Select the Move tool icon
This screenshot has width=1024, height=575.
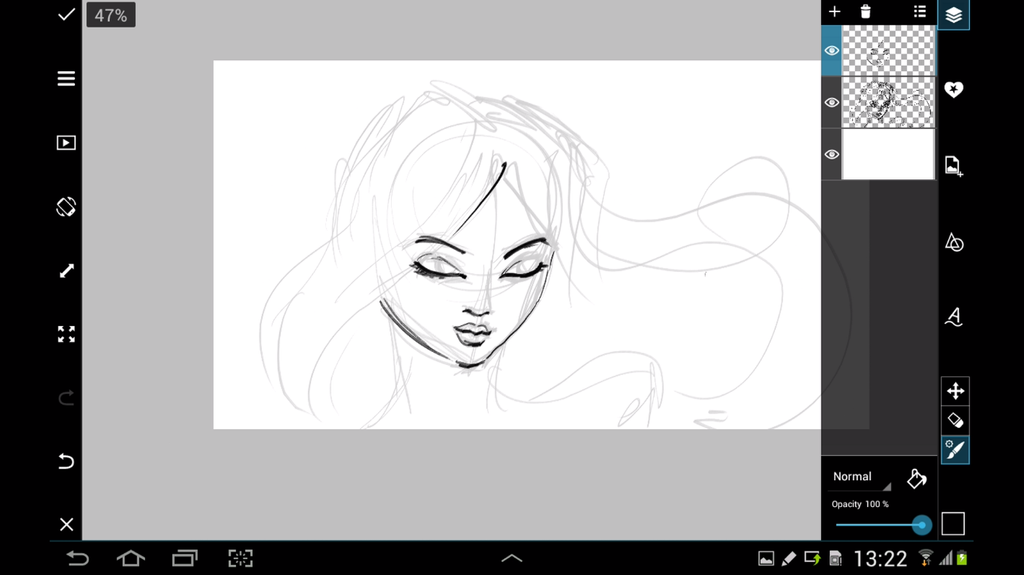tap(955, 391)
